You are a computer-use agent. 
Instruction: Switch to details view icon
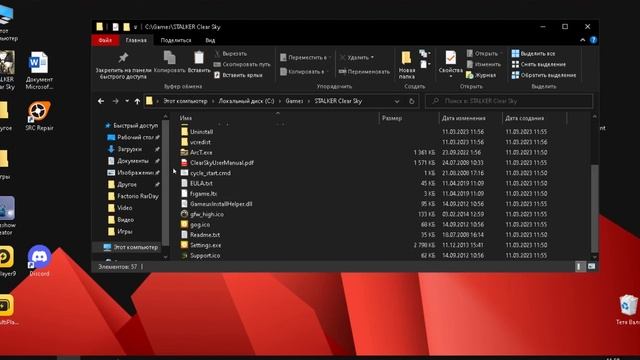click(x=579, y=267)
